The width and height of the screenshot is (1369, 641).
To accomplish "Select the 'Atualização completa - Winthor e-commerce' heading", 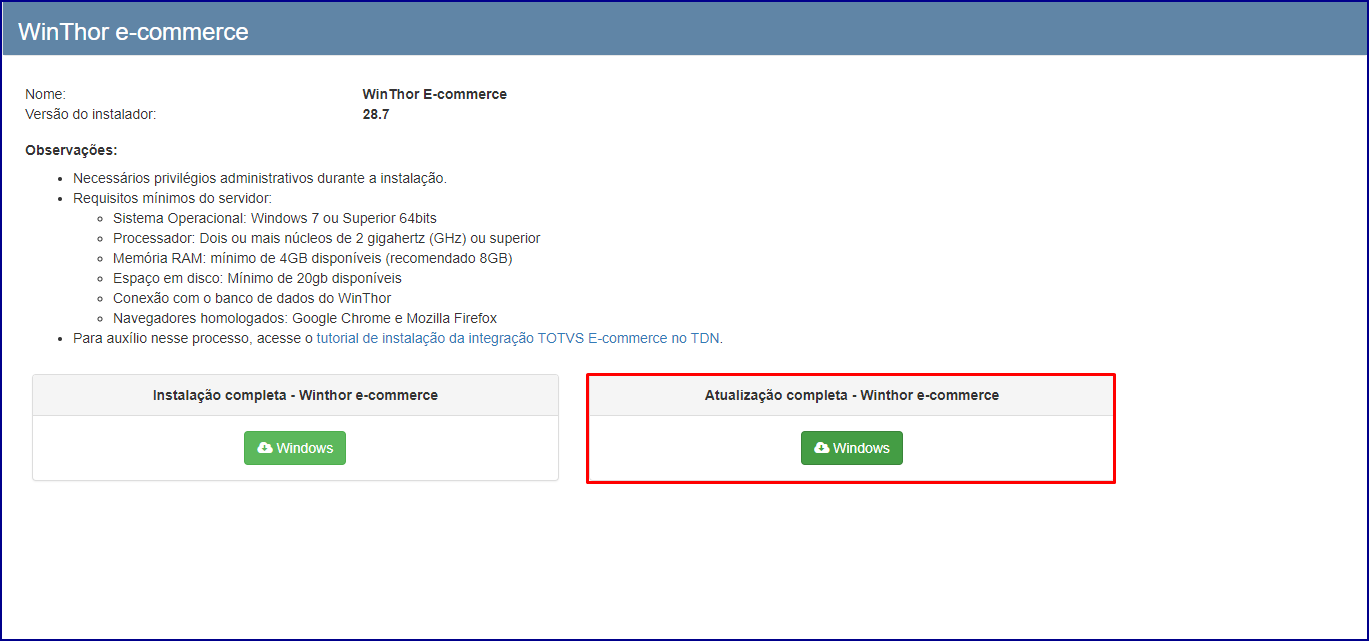I will pyautogui.click(x=851, y=395).
